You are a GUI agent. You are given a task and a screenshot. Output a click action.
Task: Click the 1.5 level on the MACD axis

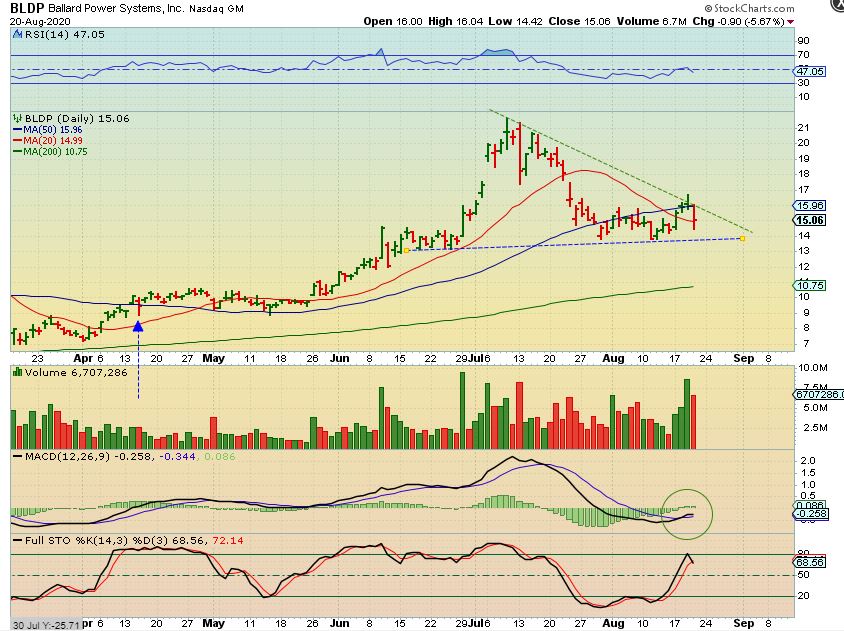coord(808,473)
